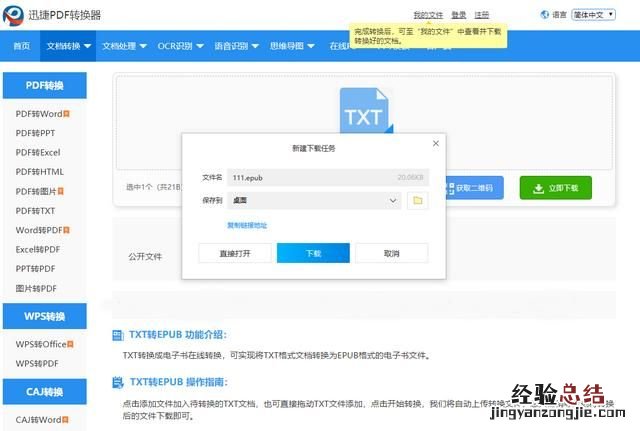Select Word转PDF in sidebar
Screen dimensions: 640x431
[39, 230]
